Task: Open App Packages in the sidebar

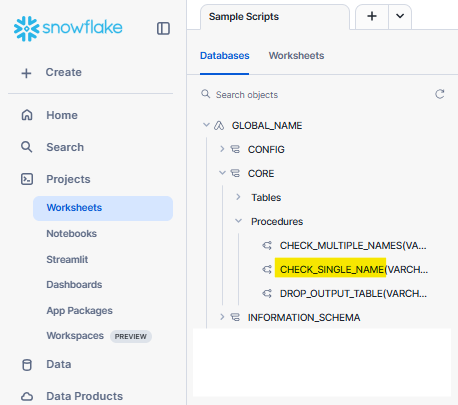Action: tap(79, 311)
